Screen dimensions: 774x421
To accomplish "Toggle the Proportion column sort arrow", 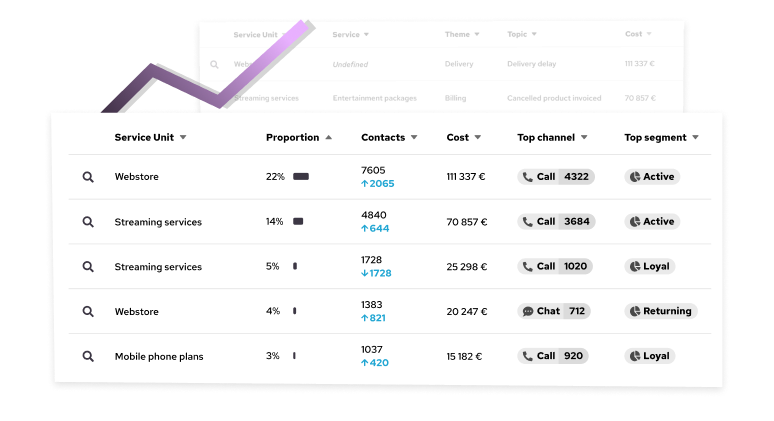I will pos(329,137).
